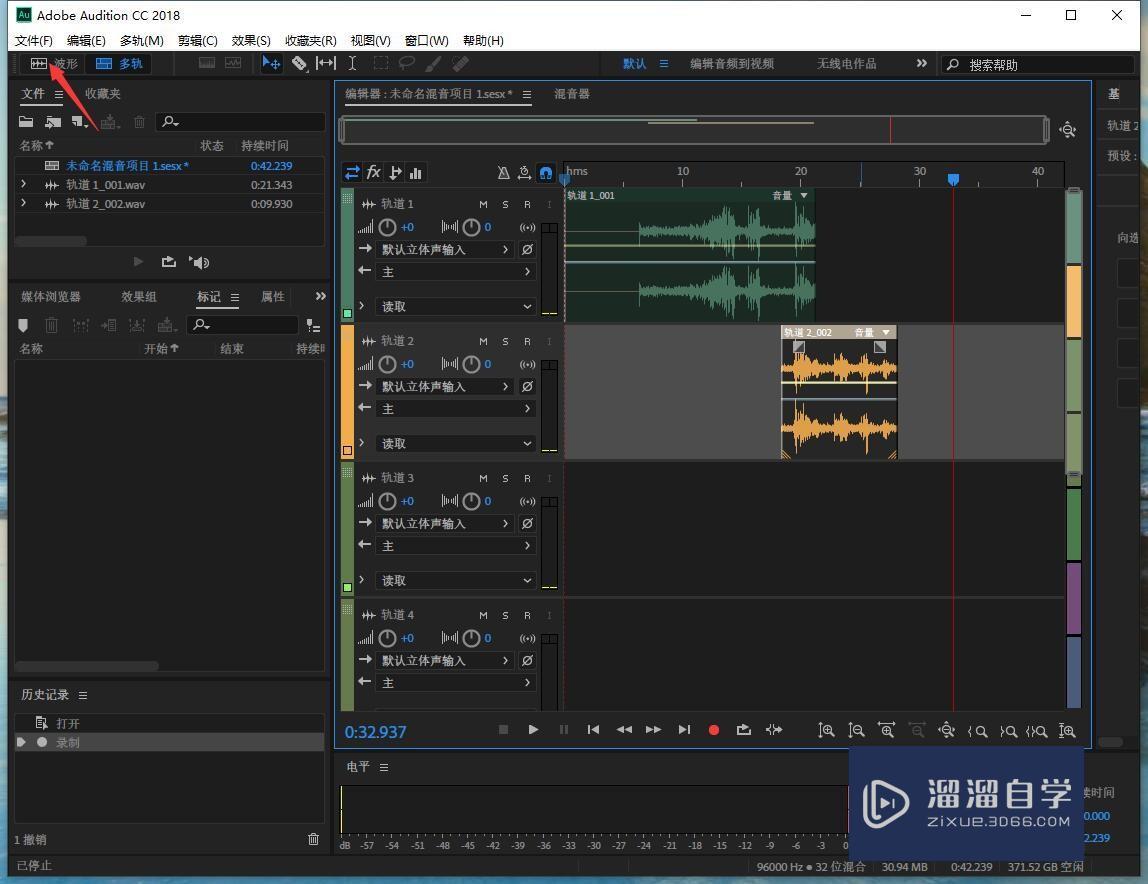Adjust Track 1 pan knob
Viewport: 1148px width, 884px height.
[472, 228]
